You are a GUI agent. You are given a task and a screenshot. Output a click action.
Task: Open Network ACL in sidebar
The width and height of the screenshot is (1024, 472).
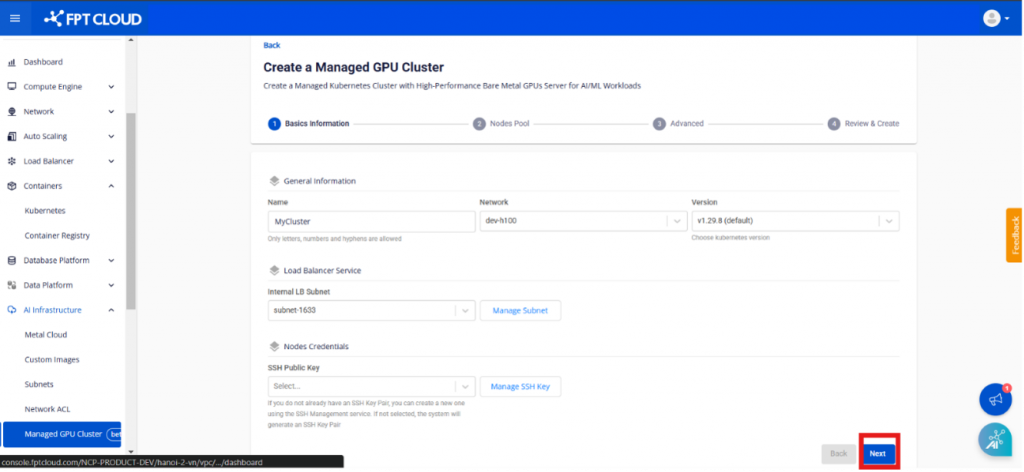point(47,409)
